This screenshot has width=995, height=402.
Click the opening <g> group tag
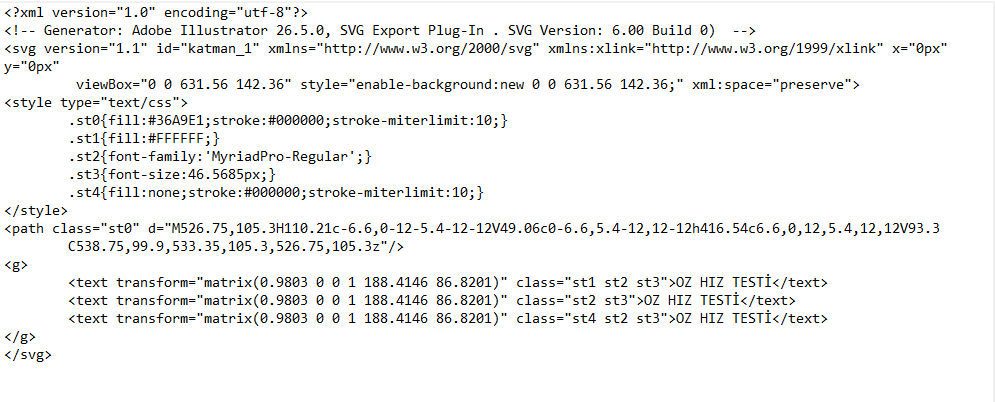(x=16, y=265)
